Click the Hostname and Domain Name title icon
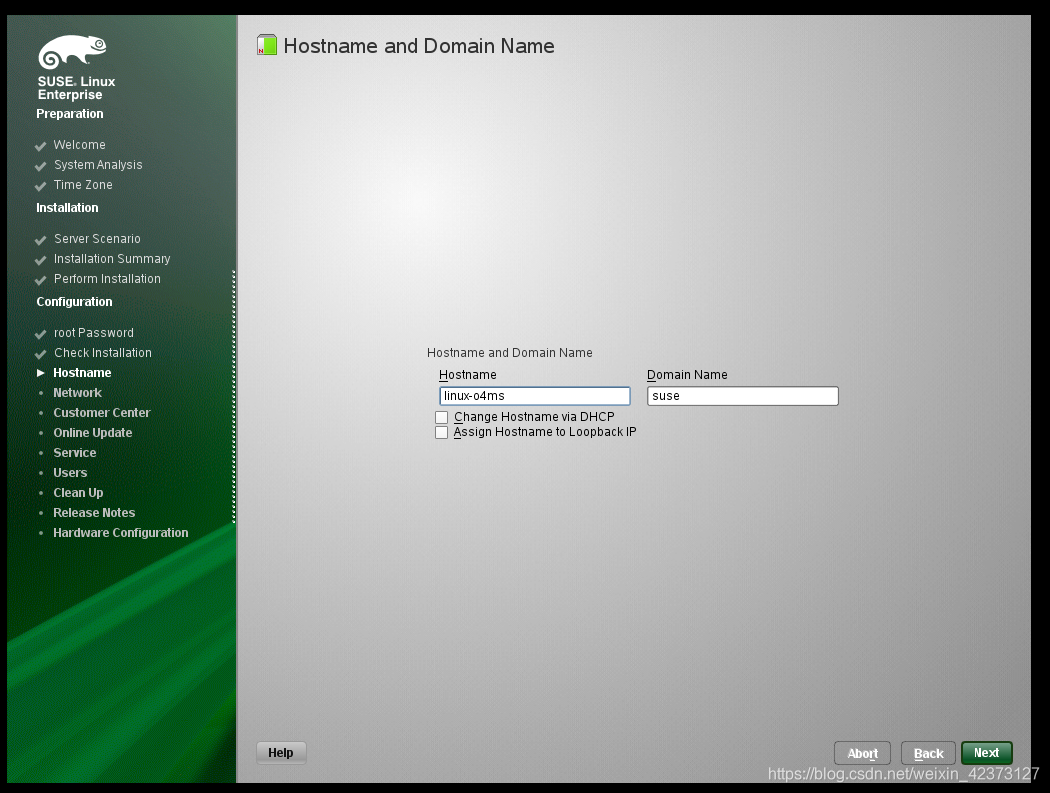 [267, 46]
